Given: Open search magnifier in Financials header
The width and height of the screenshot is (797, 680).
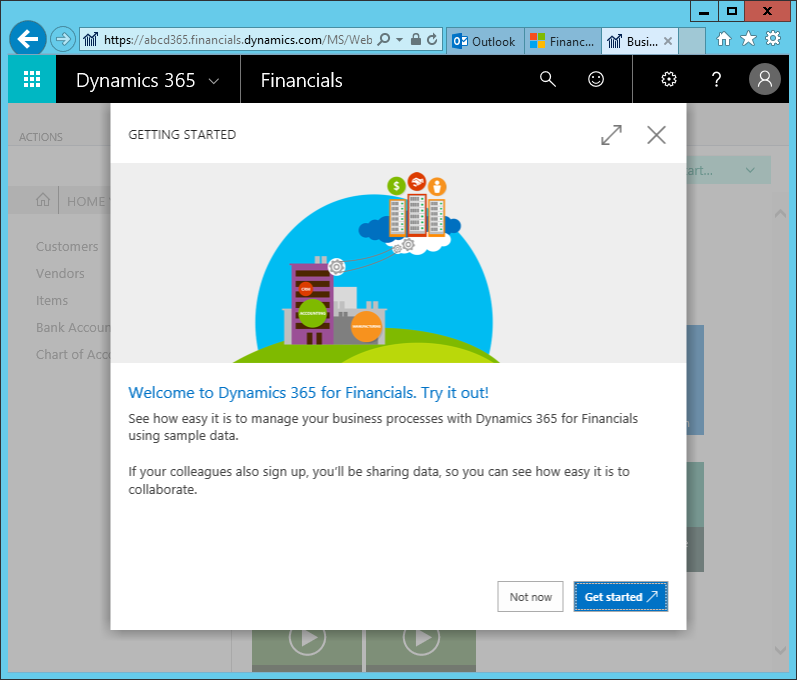Looking at the screenshot, I should click(547, 79).
